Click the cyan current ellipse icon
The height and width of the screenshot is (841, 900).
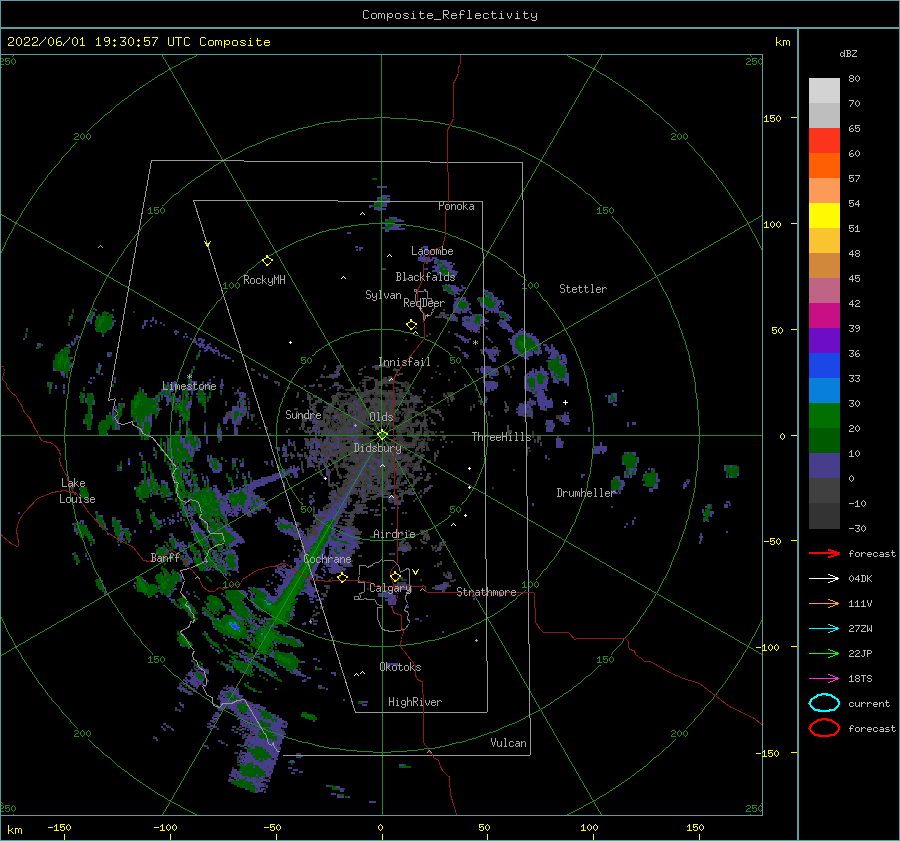pyautogui.click(x=824, y=703)
